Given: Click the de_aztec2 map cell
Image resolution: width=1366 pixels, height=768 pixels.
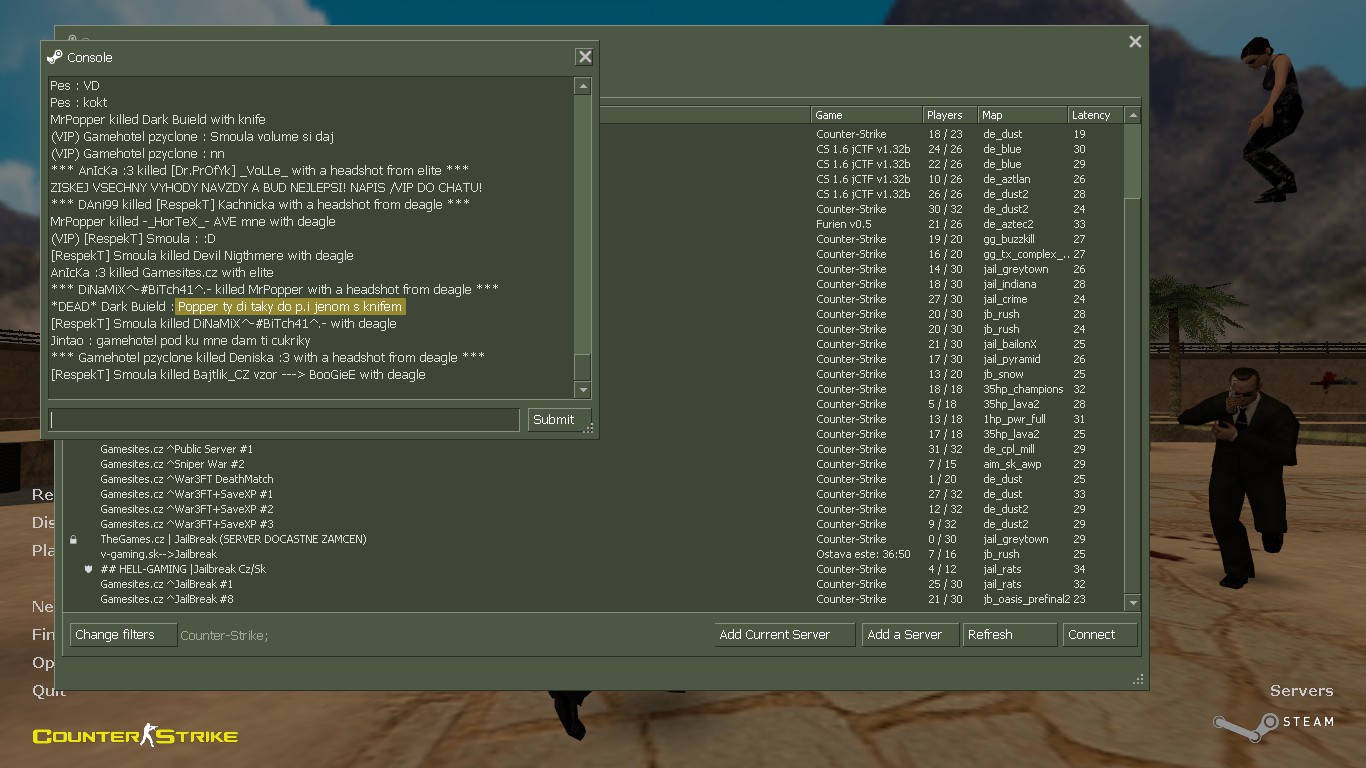Looking at the screenshot, I should point(1008,225).
